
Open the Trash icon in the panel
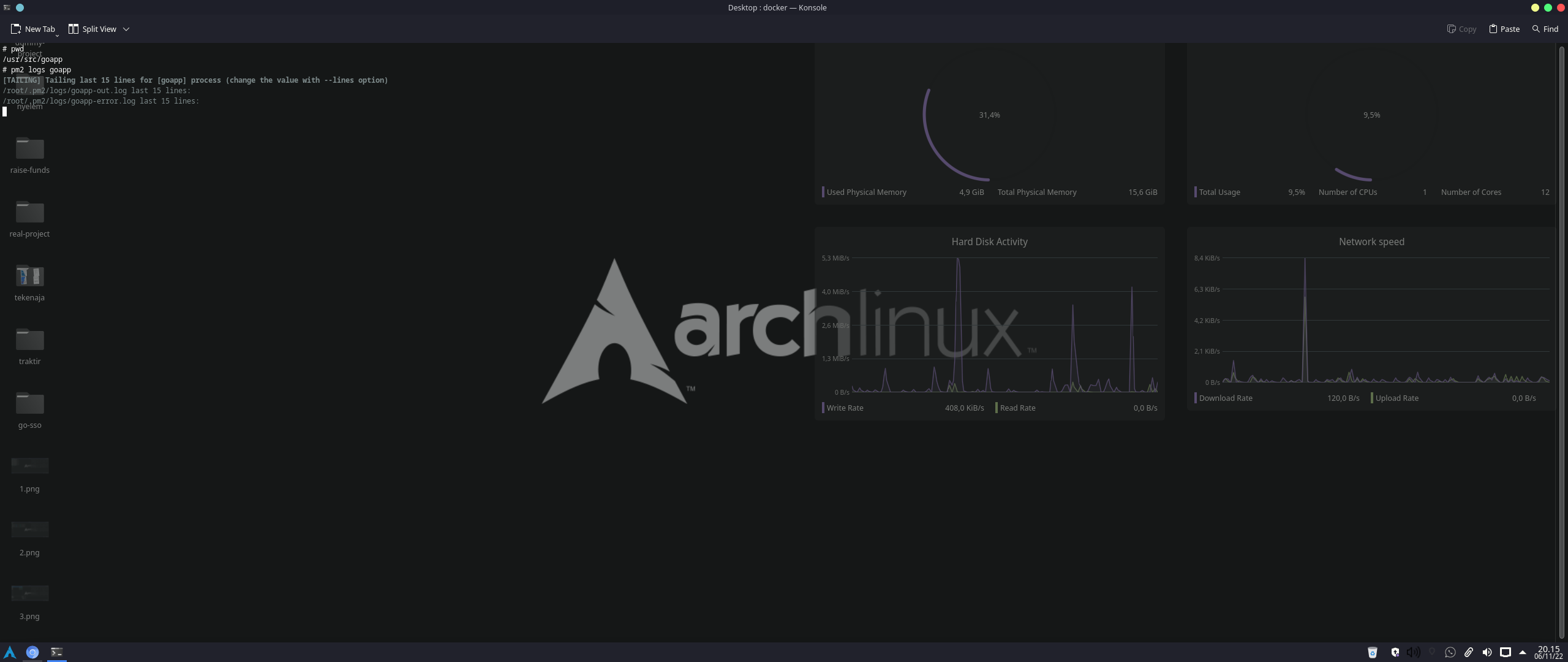click(1373, 652)
